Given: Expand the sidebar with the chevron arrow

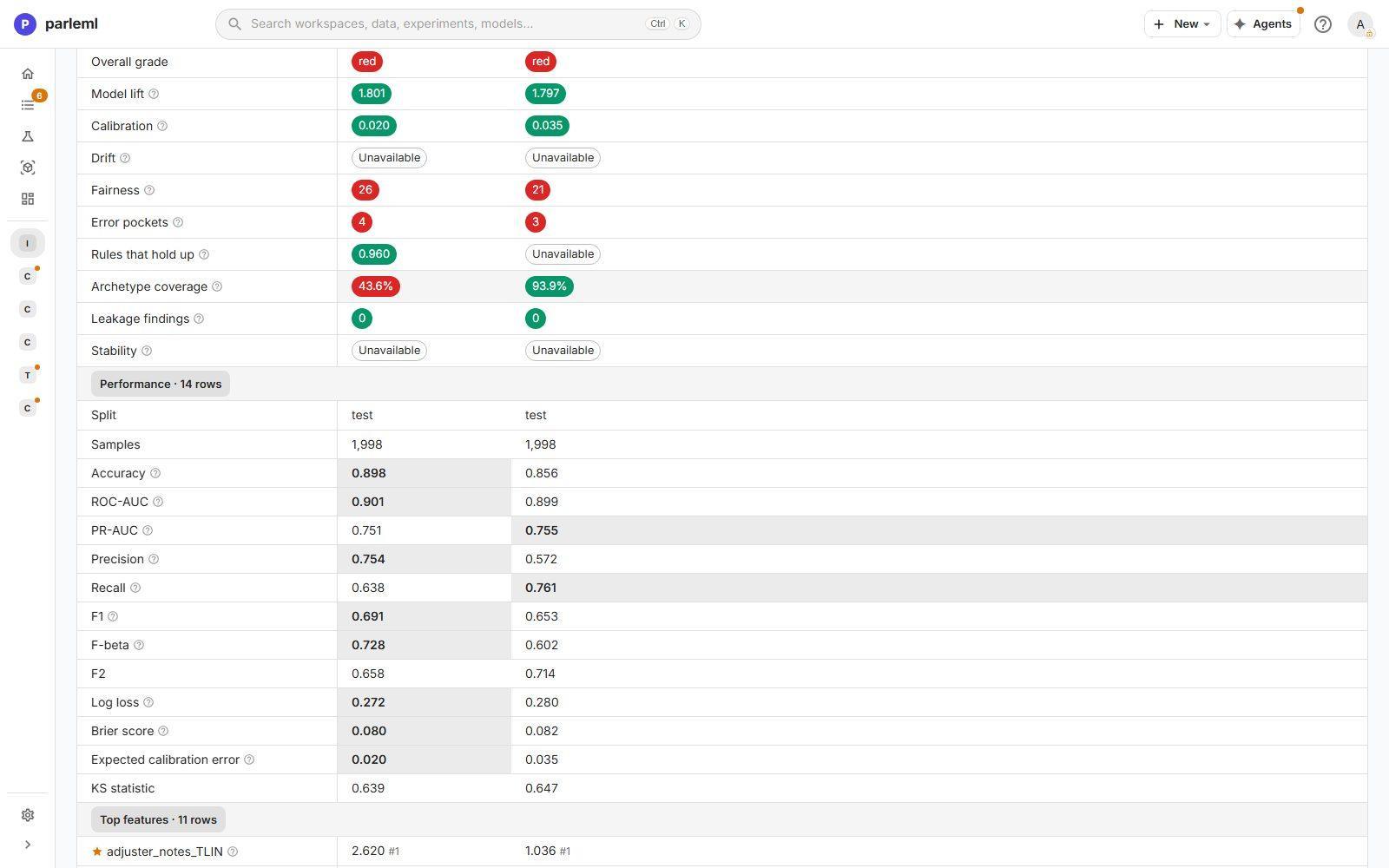Looking at the screenshot, I should pos(28,845).
